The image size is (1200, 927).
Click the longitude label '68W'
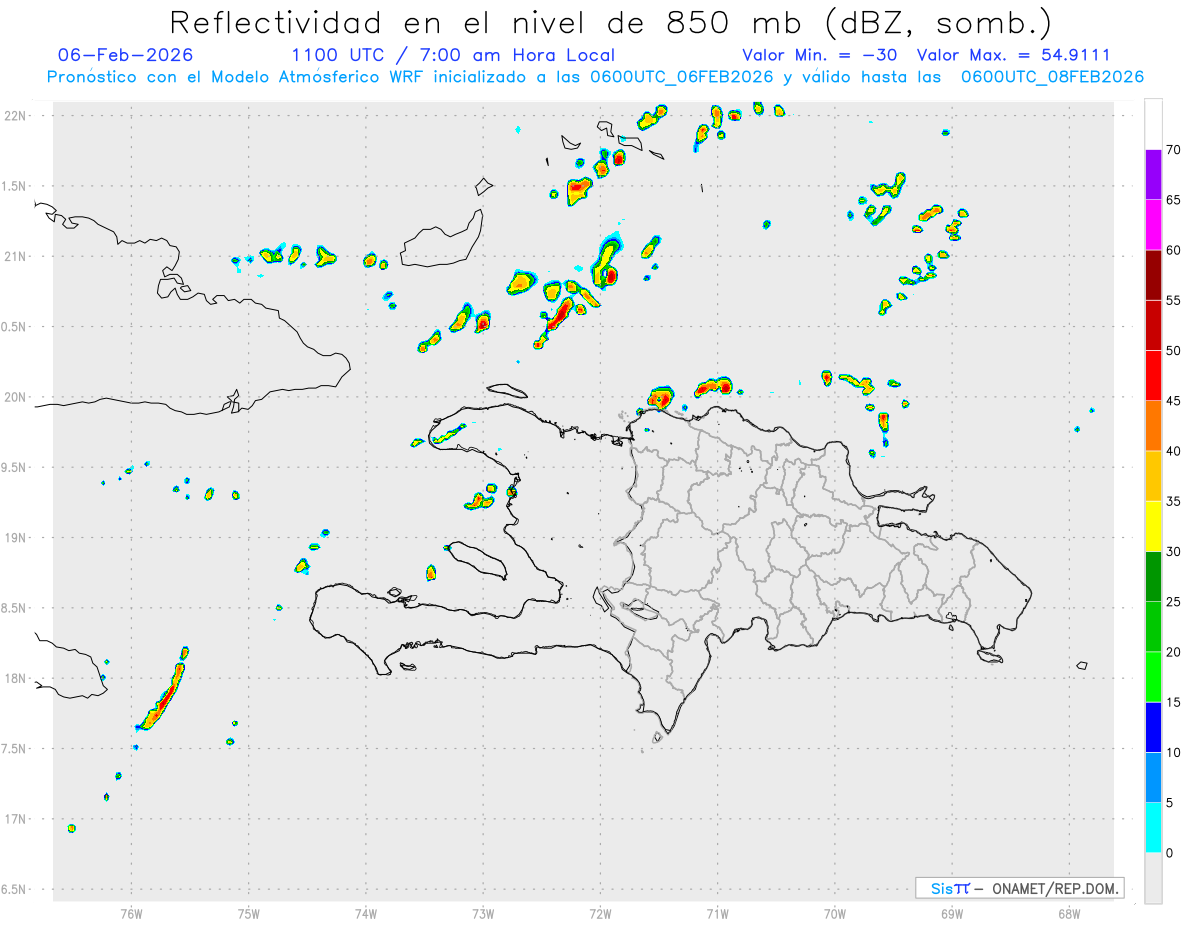coord(1069,913)
